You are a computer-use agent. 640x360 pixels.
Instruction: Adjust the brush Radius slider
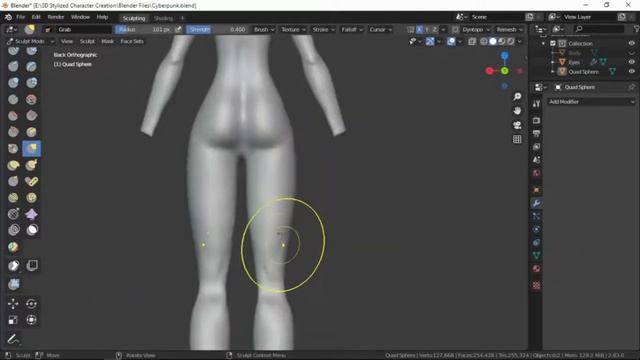pos(144,29)
